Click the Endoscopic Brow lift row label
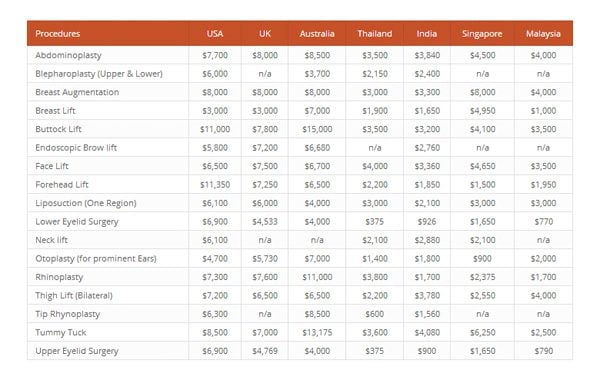This screenshot has width=600, height=380. click(76, 148)
